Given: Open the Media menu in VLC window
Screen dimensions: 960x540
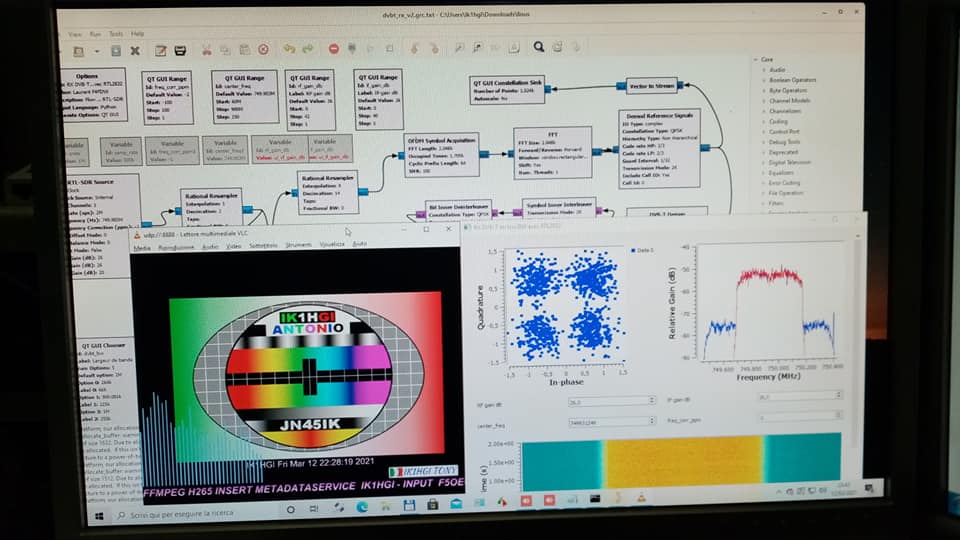Looking at the screenshot, I should 142,248.
